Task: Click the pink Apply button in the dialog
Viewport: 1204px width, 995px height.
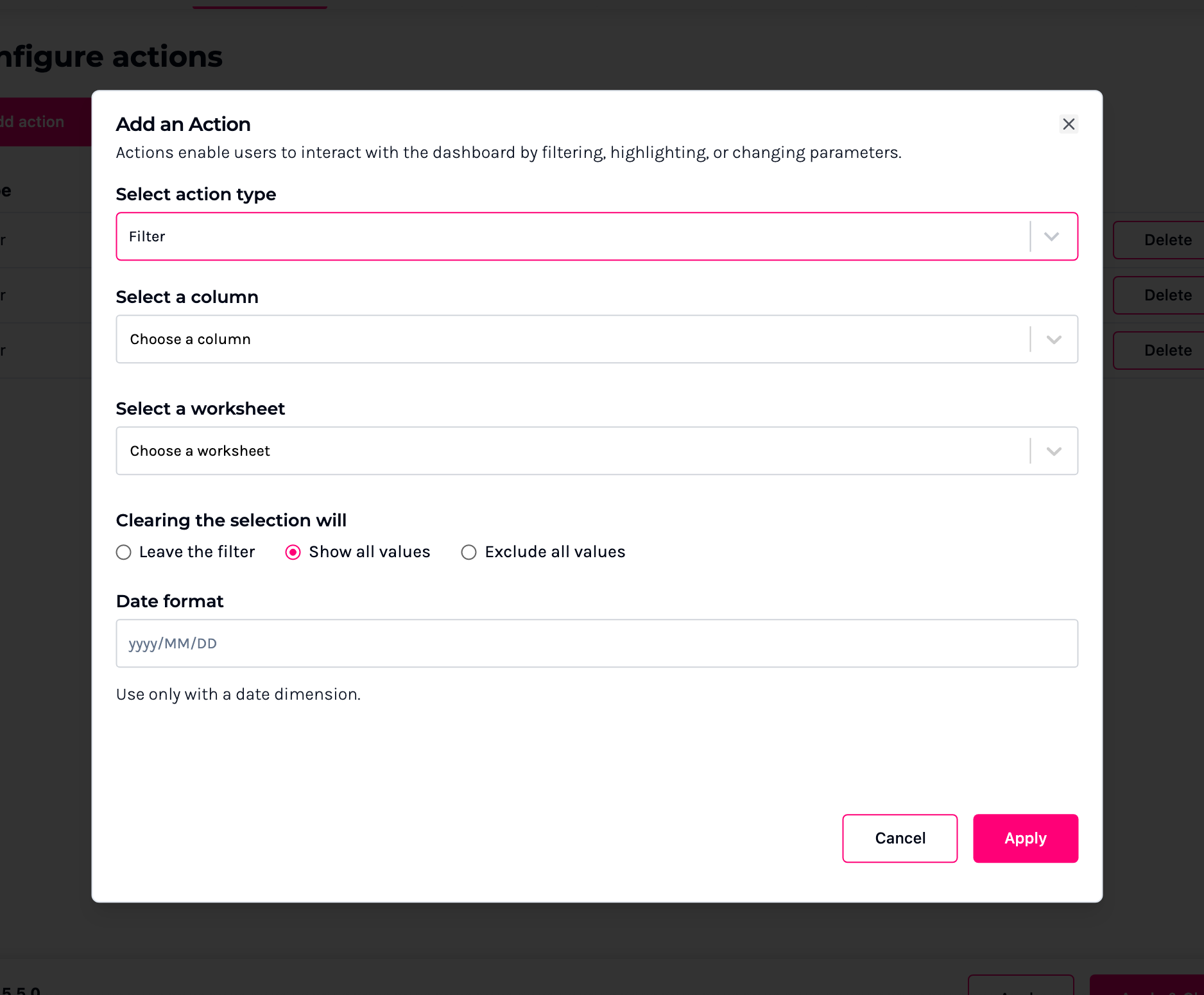Action: (1025, 838)
